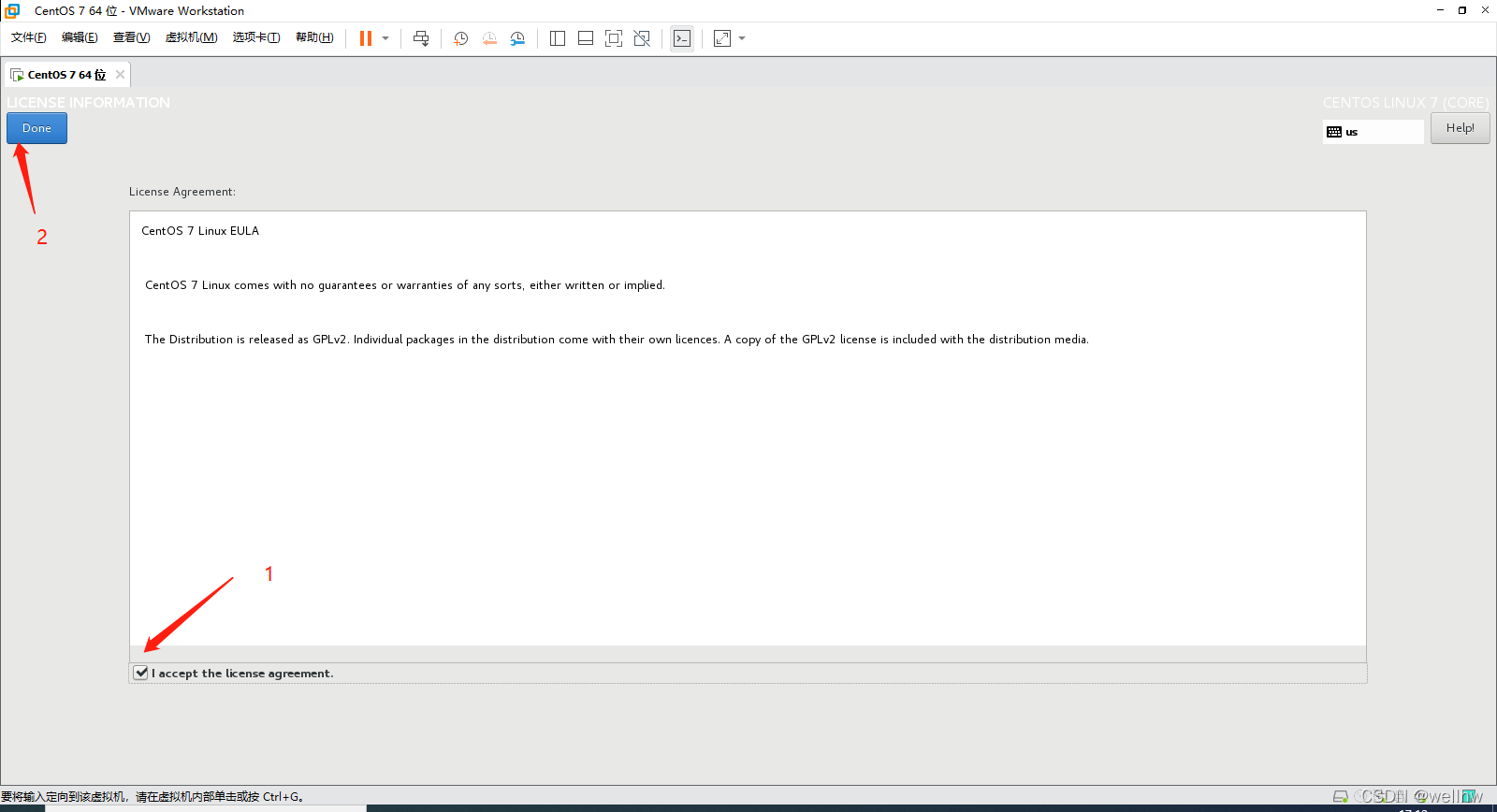Click the VM device status icon in status bar
The width and height of the screenshot is (1497, 812).
pyautogui.click(x=1341, y=796)
